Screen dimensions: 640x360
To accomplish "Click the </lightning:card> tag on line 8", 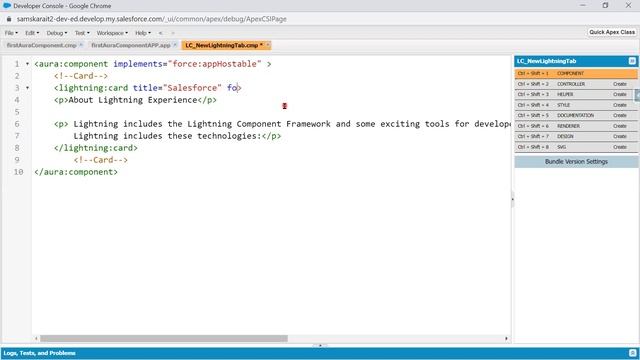I will (x=96, y=148).
